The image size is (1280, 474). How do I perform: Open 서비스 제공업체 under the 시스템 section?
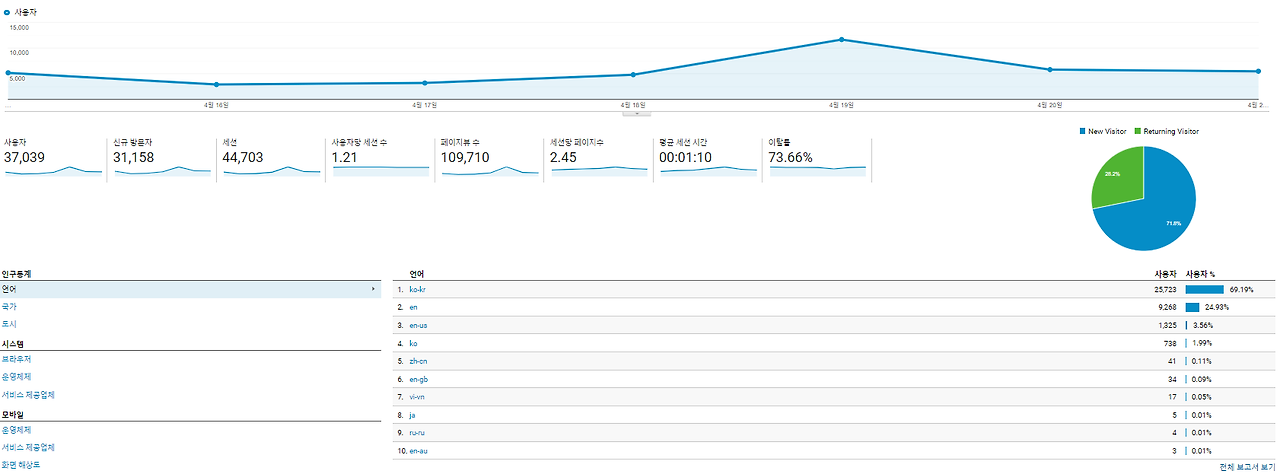point(28,394)
